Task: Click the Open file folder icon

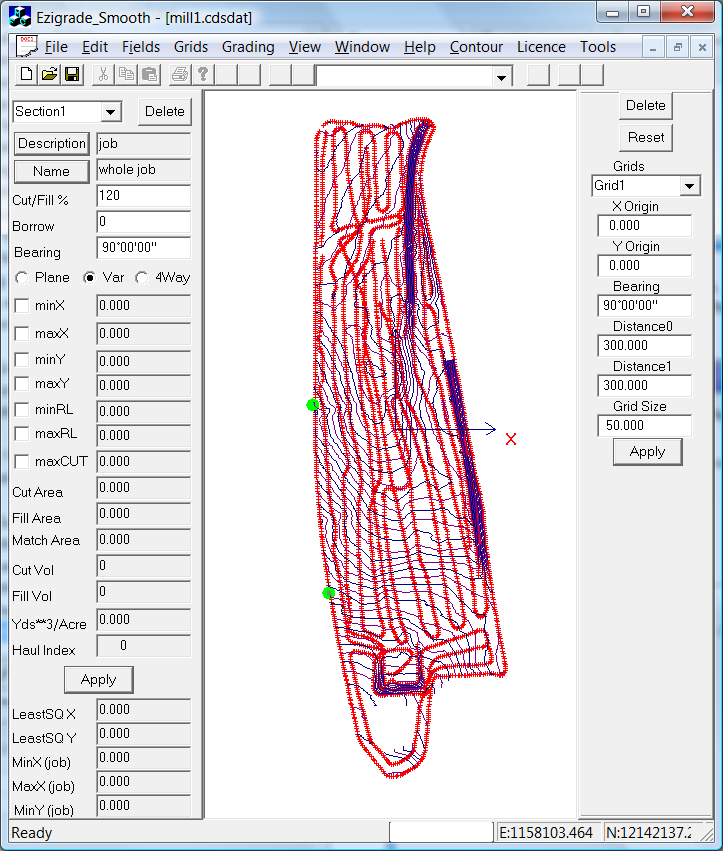Action: (x=49, y=75)
